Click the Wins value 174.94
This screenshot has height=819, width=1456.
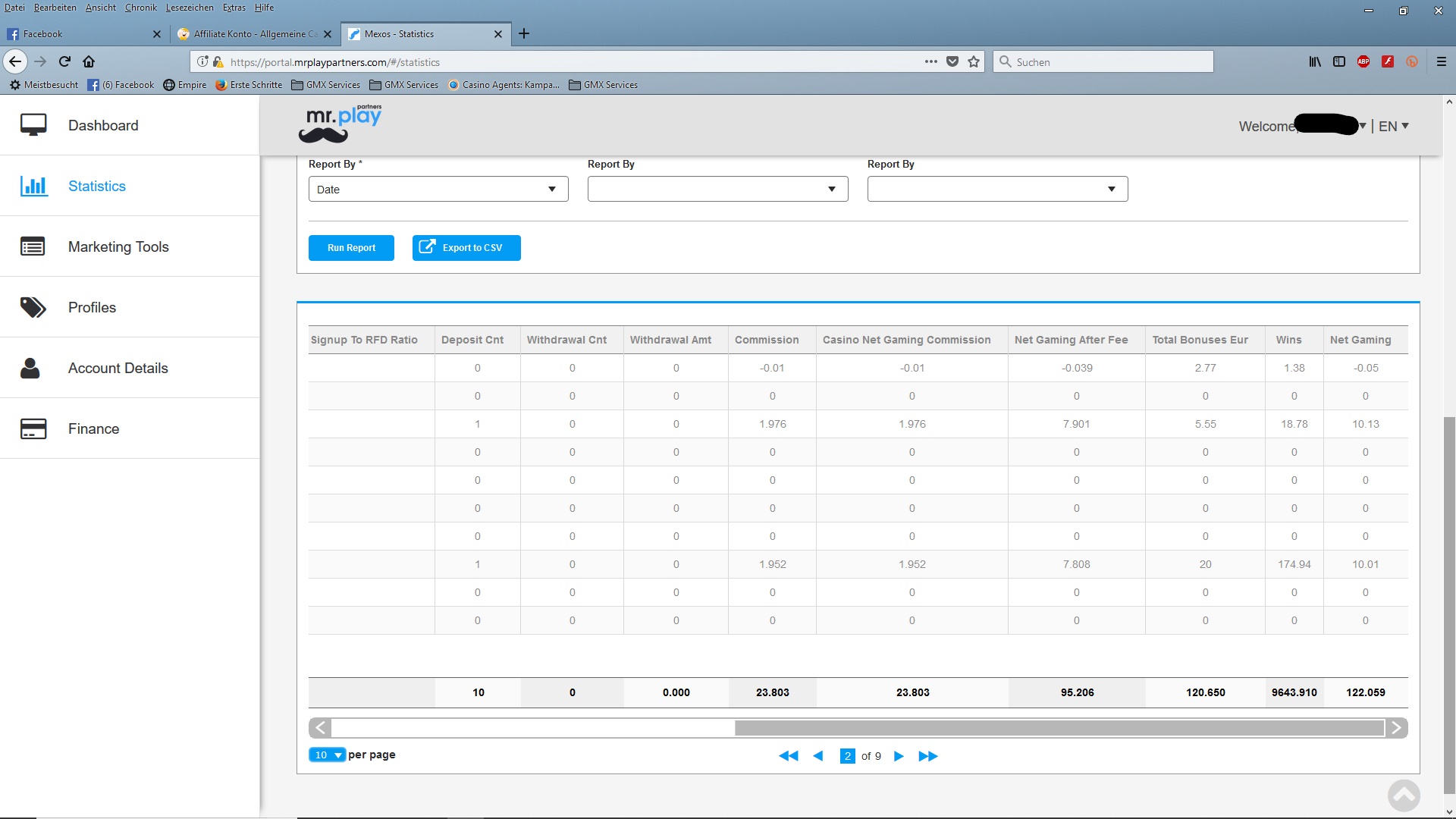(x=1294, y=564)
